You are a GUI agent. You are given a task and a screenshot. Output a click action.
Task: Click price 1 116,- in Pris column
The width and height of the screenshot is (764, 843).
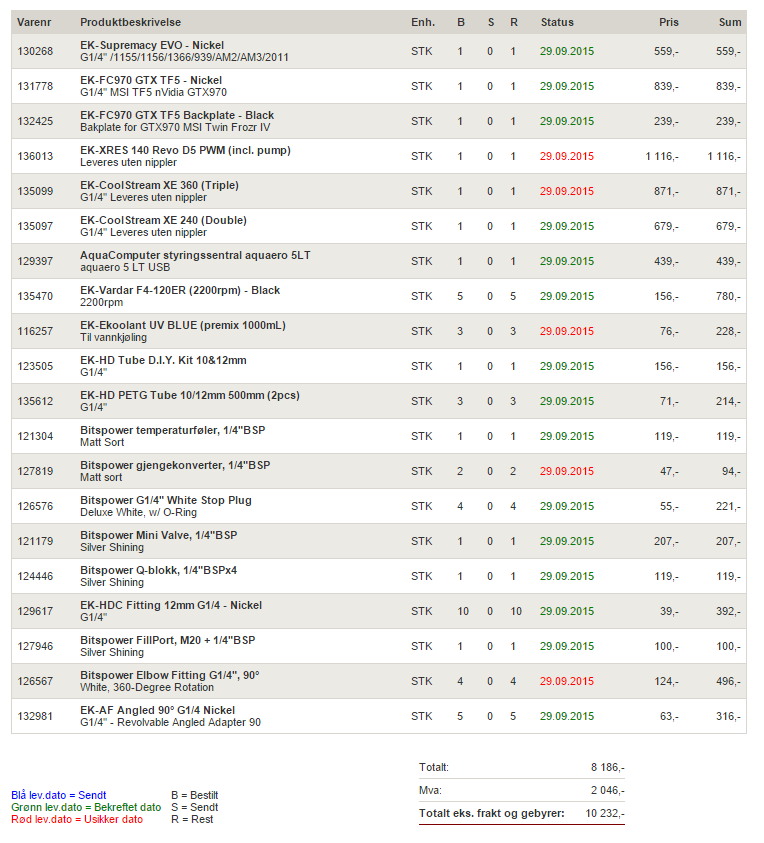pos(662,156)
